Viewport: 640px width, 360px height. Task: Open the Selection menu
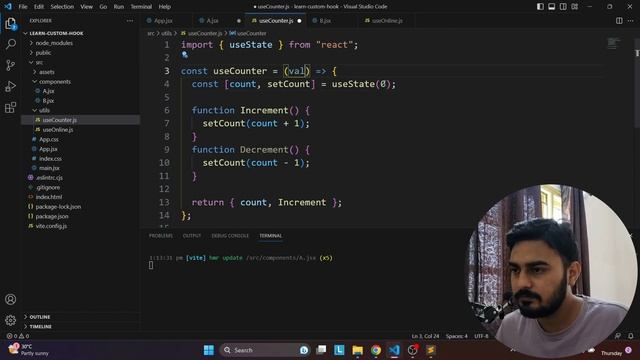point(62,7)
